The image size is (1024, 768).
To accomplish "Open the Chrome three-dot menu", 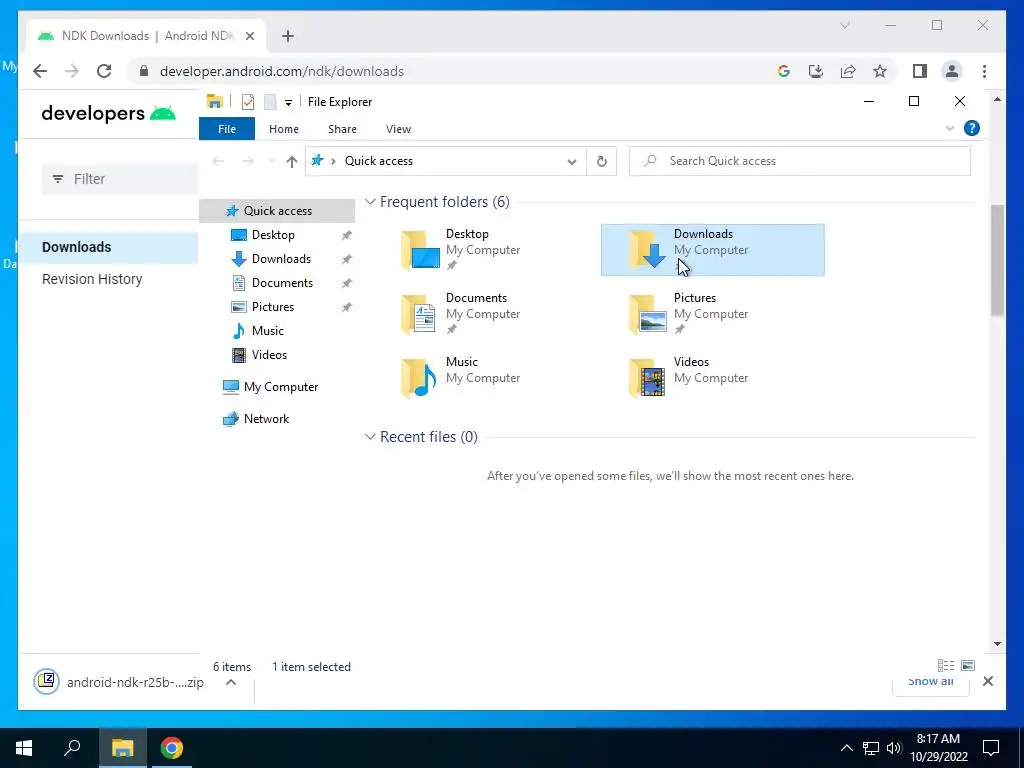I will 984,71.
